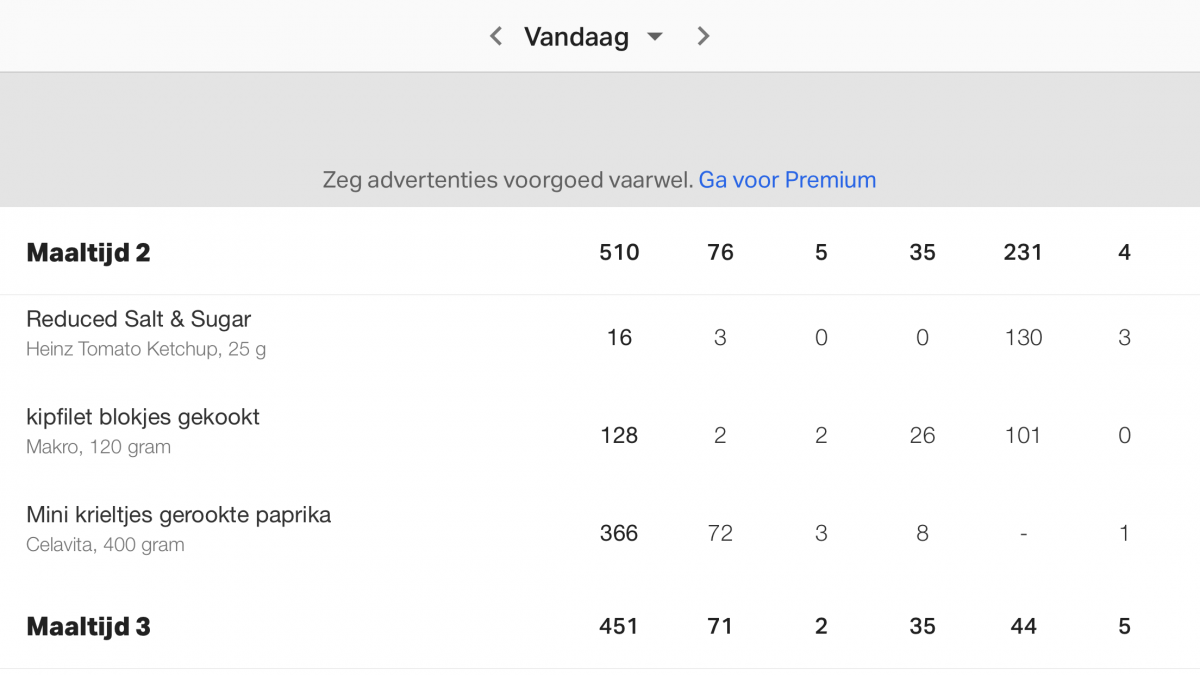This screenshot has width=1200, height=675.
Task: Click the 128 calories value for kipfilet
Action: click(x=619, y=436)
